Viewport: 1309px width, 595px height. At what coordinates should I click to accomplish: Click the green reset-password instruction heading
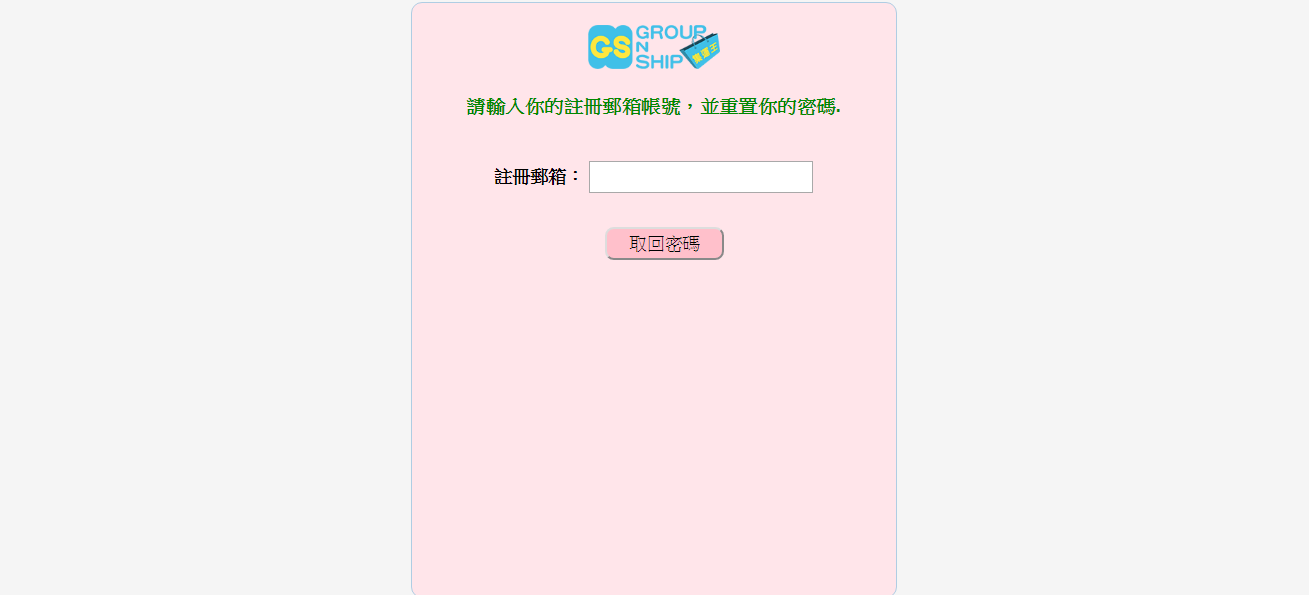tap(654, 107)
